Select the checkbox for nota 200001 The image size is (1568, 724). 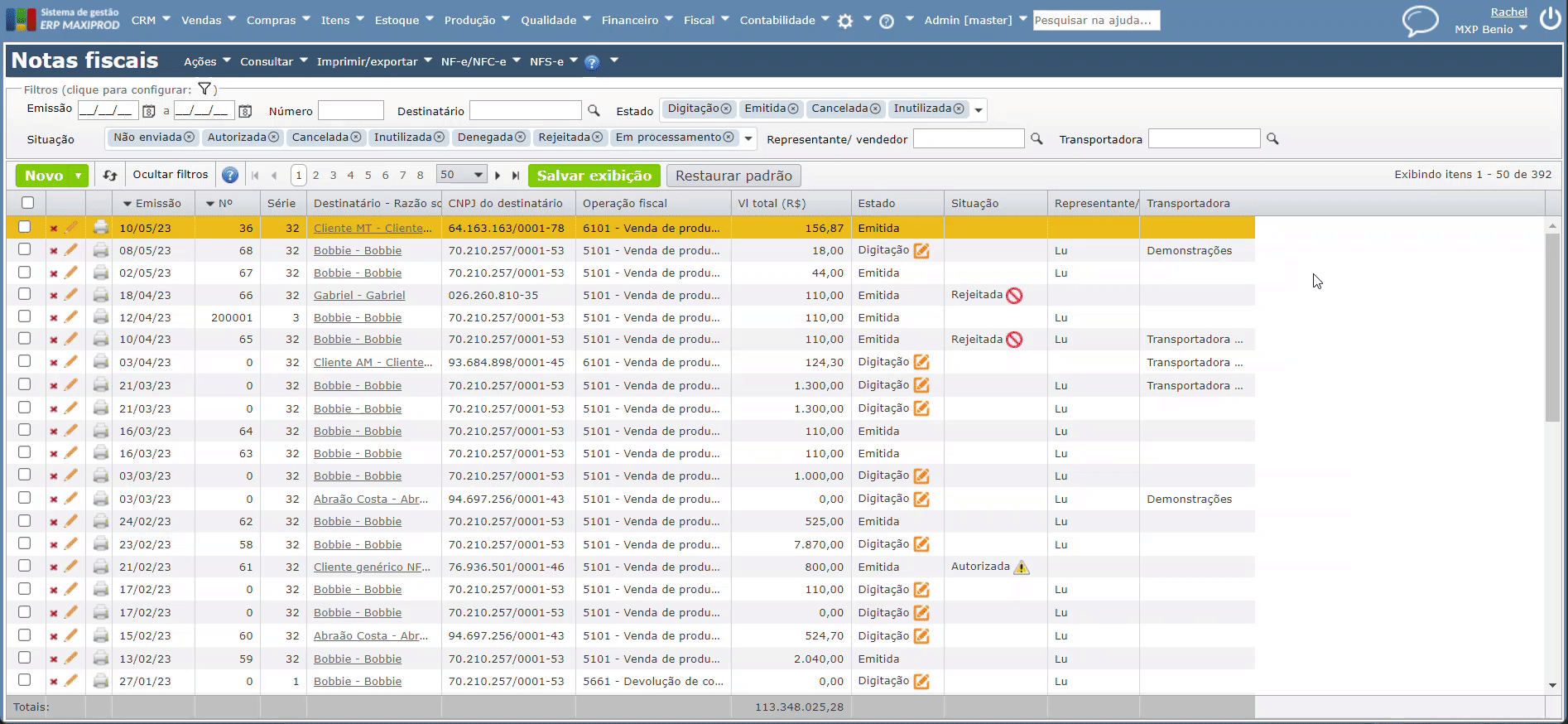(25, 316)
